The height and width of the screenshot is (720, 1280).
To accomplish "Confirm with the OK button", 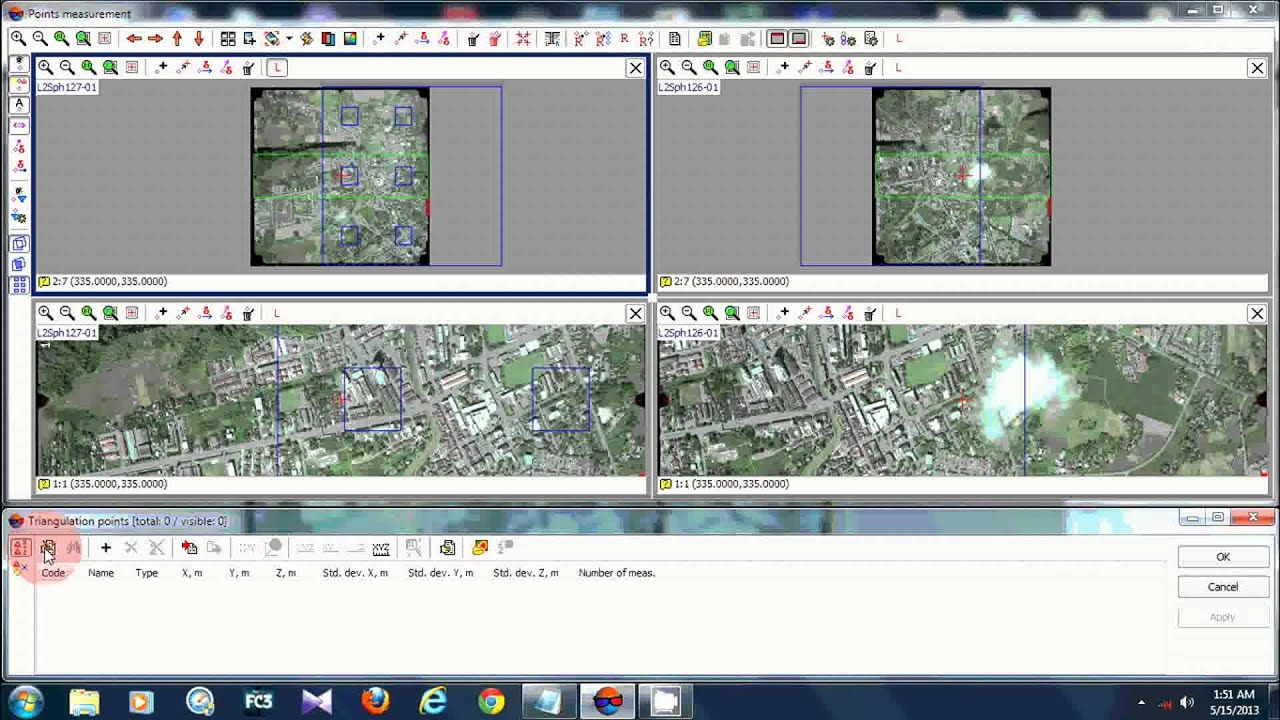I will 1223,557.
